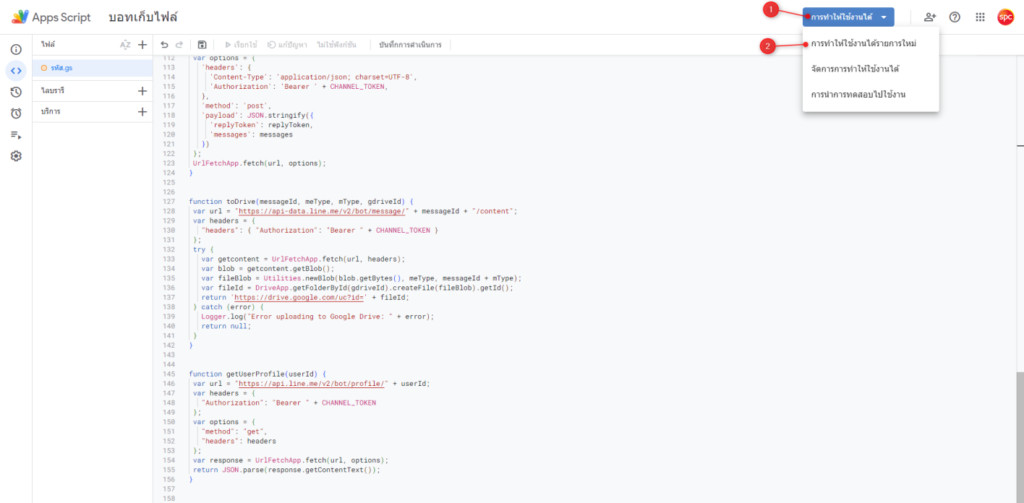Open Project History clock-arrow icon

[x=16, y=92]
